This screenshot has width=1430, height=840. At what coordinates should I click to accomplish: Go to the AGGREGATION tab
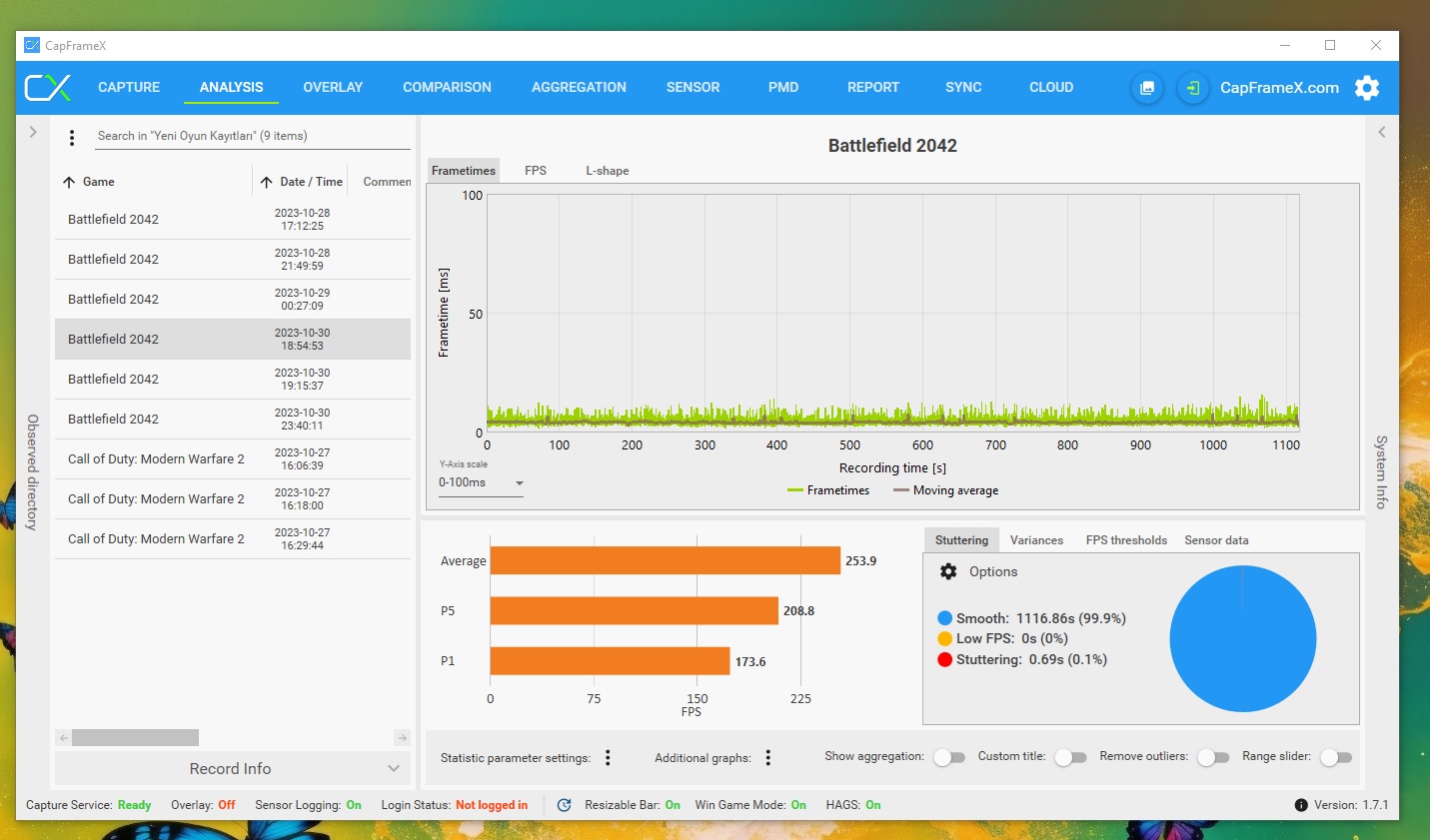click(579, 88)
